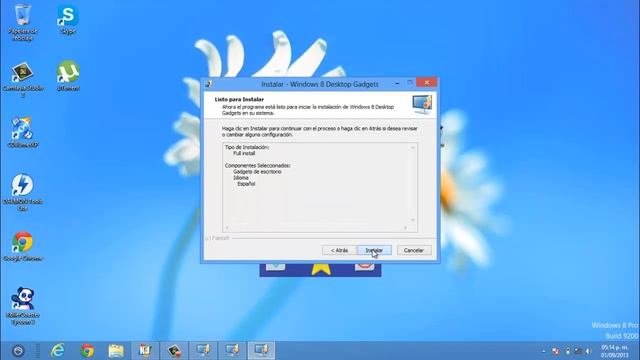Go back with the Atrás button
This screenshot has height=360, width=640.
(x=339, y=250)
